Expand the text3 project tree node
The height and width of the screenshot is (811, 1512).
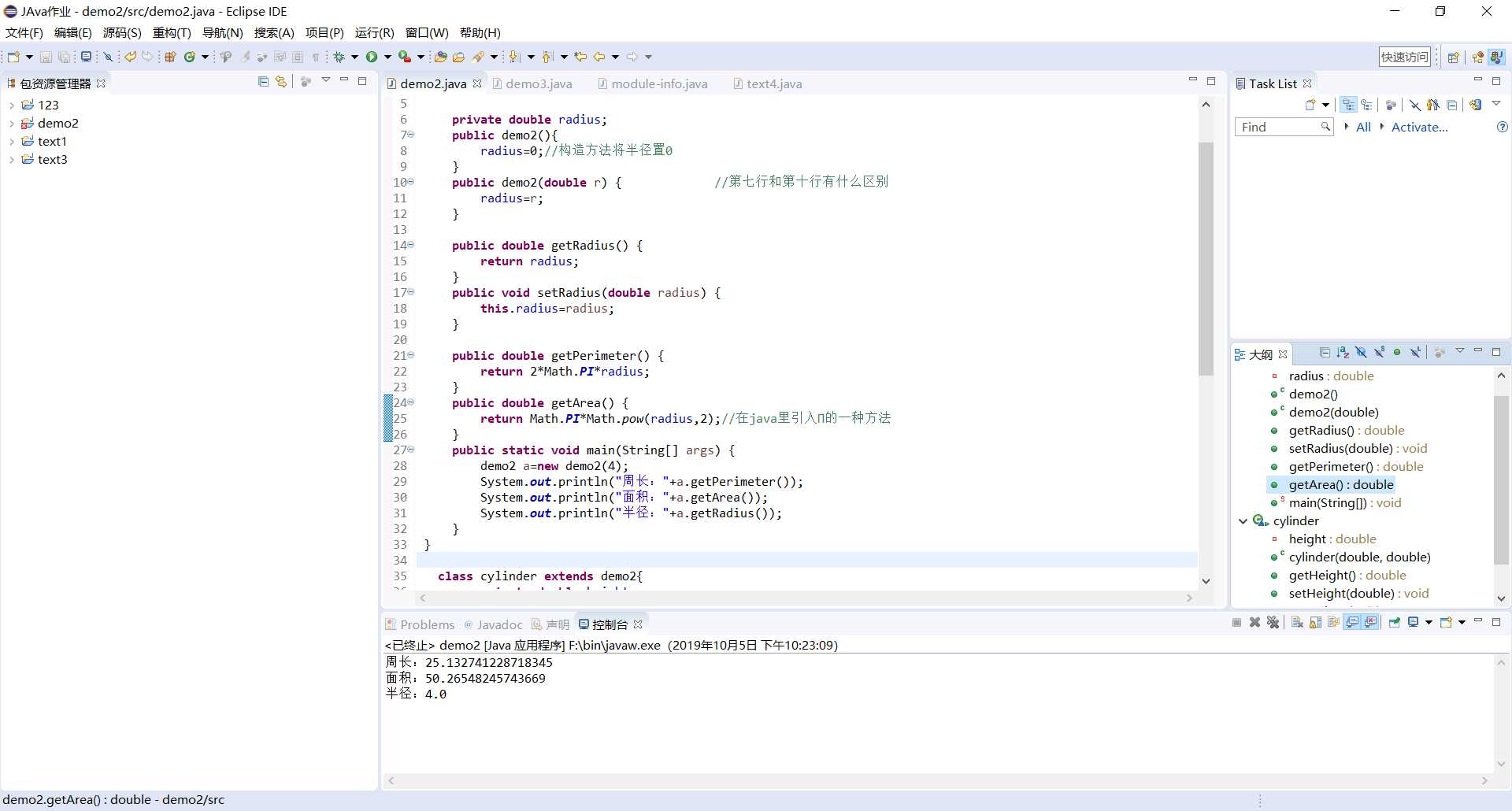click(11, 159)
